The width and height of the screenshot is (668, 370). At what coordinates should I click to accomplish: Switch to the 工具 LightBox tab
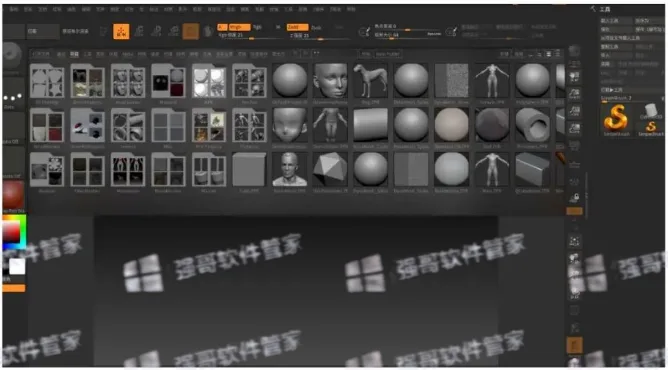(x=87, y=54)
